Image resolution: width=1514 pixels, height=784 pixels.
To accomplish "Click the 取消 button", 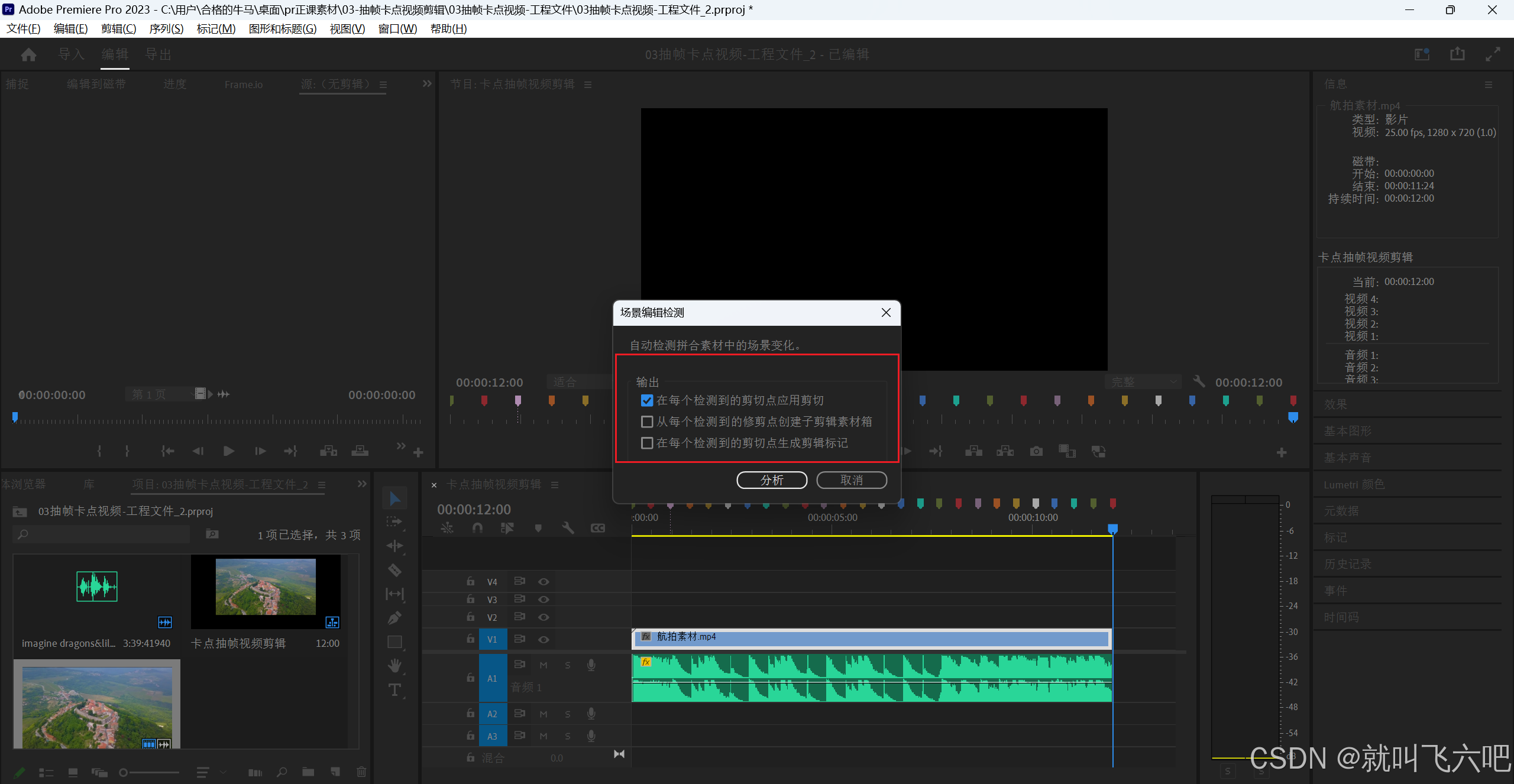I will click(x=851, y=480).
